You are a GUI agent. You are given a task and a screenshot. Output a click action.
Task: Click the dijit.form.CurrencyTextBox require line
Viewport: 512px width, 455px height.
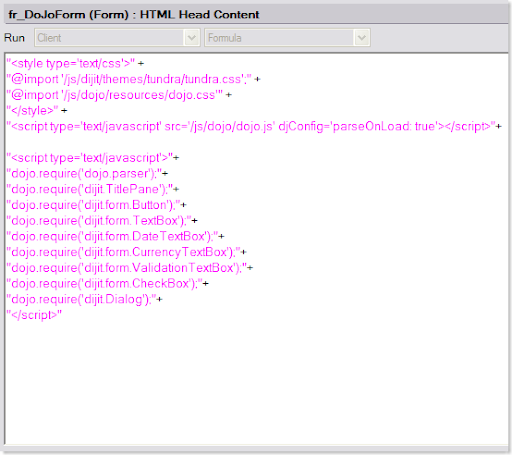coord(126,252)
